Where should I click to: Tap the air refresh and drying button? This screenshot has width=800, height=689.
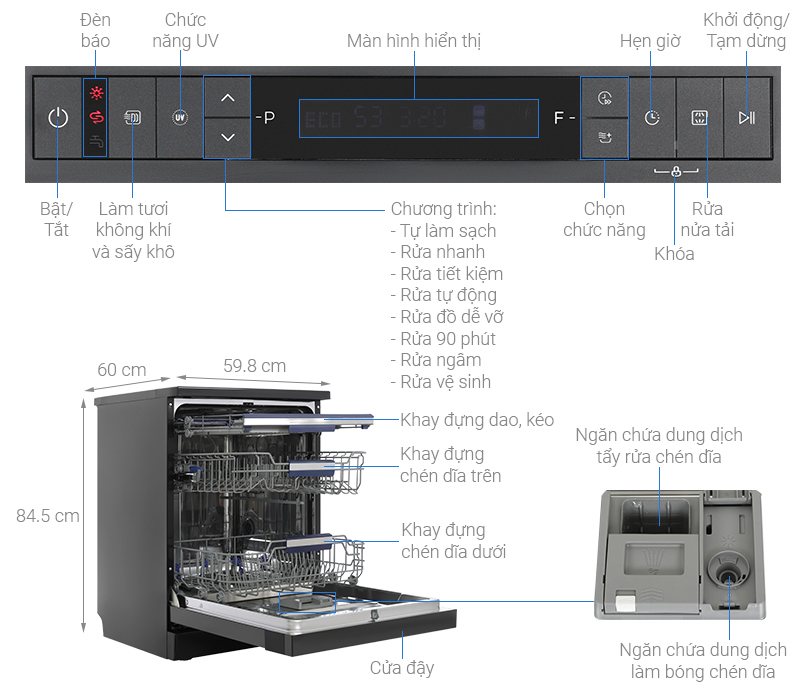pyautogui.click(x=132, y=117)
